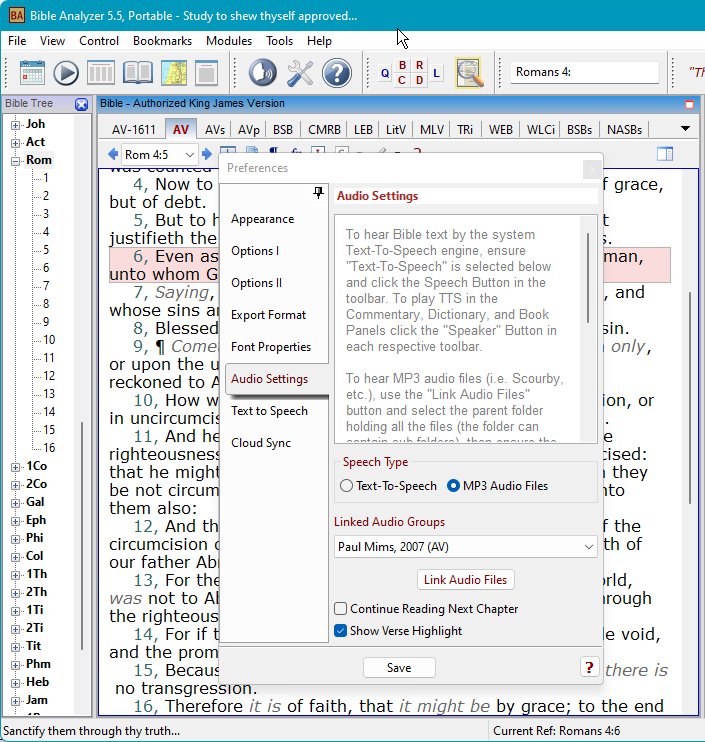Click the Speech speaker head icon
705x742 pixels.
coord(262,73)
